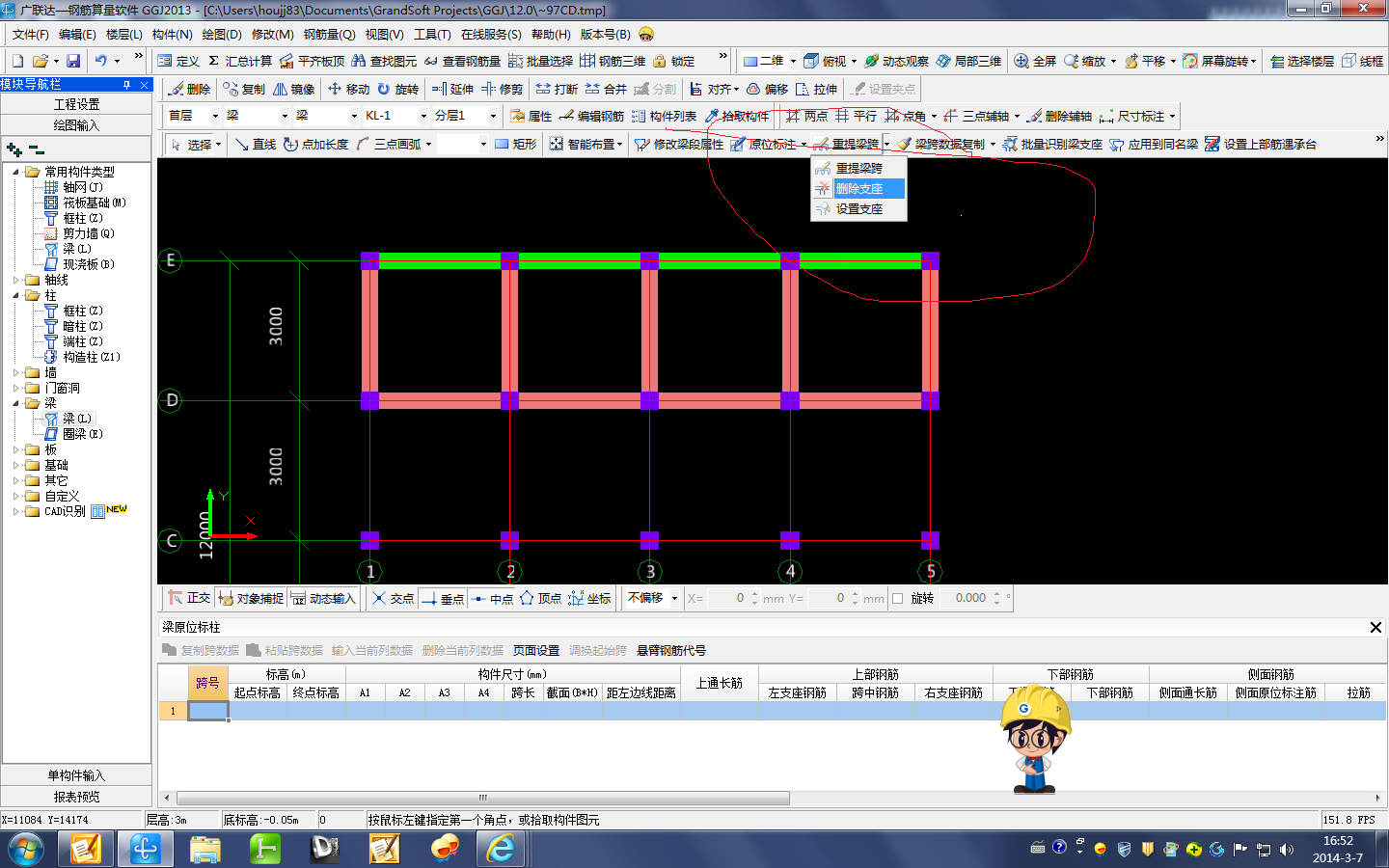Open the 工具(T) menu
This screenshot has height=868, width=1389.
point(432,34)
